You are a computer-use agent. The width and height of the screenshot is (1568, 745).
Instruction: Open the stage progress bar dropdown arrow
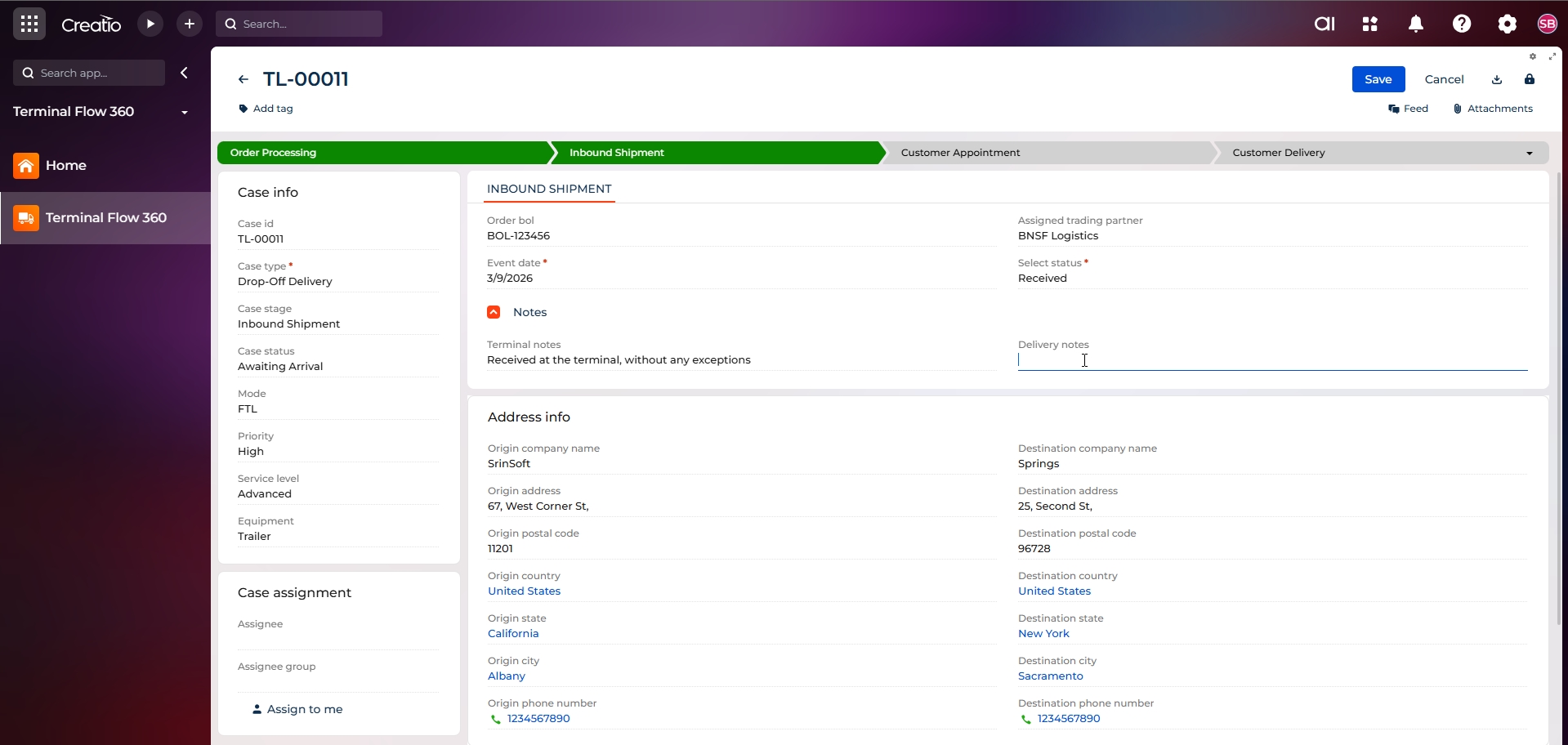(1530, 153)
